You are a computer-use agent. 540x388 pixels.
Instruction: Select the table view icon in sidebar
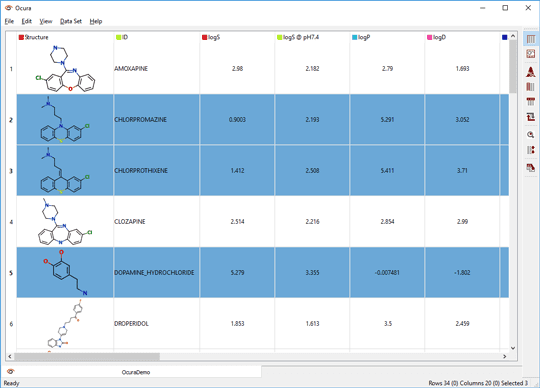point(531,39)
